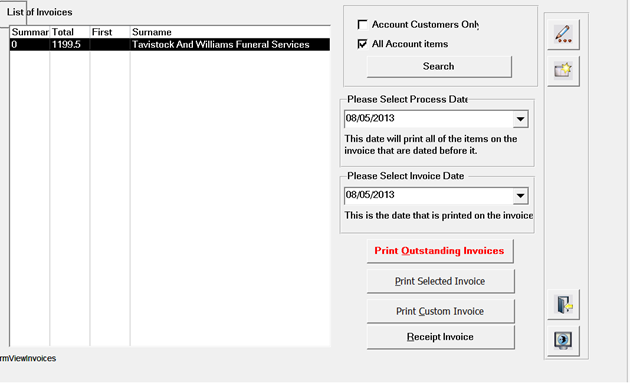Click the exit door icon button
Screen dimensions: 630x383
(563, 304)
